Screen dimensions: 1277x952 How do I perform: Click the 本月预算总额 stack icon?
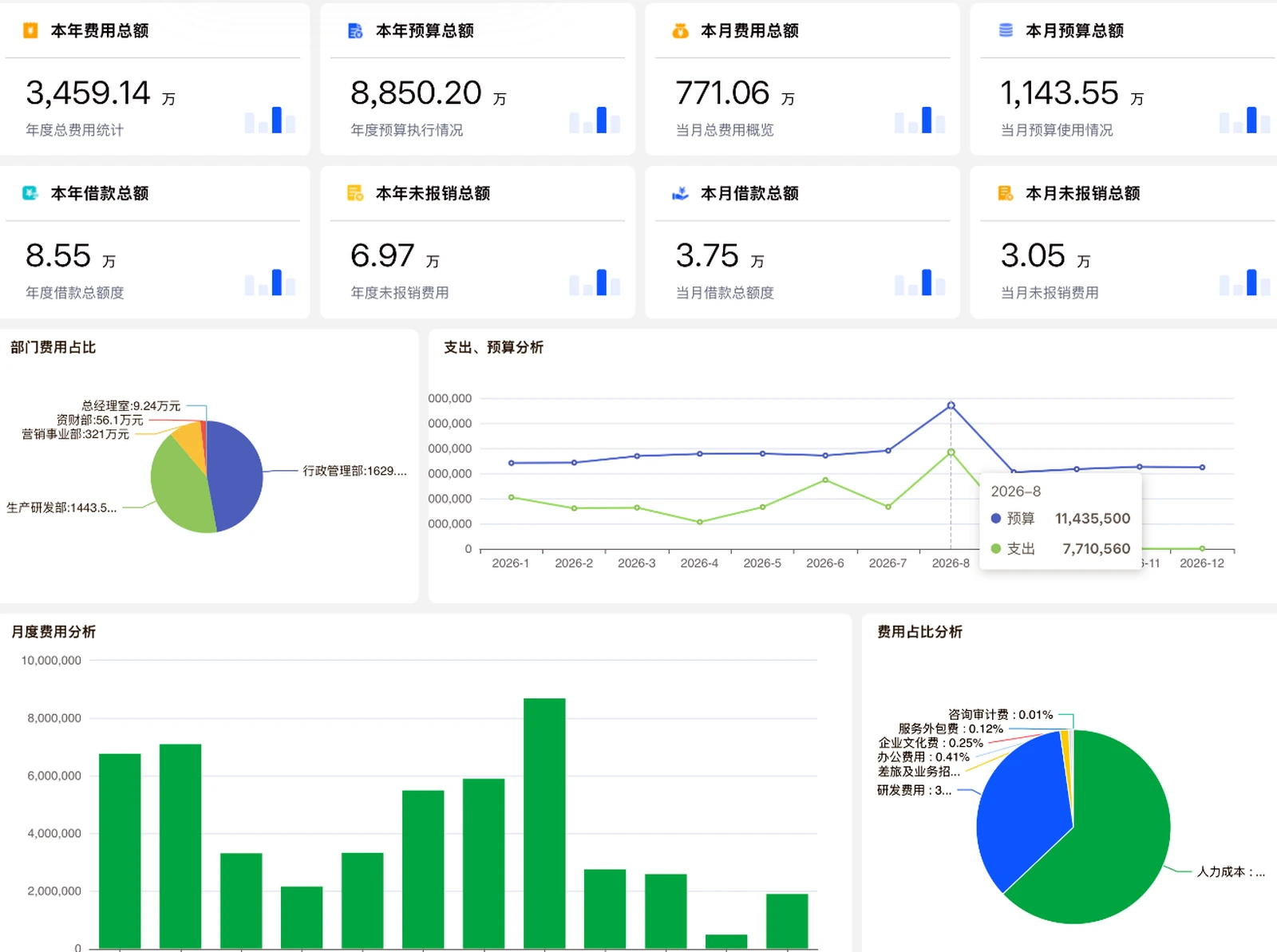(1006, 30)
